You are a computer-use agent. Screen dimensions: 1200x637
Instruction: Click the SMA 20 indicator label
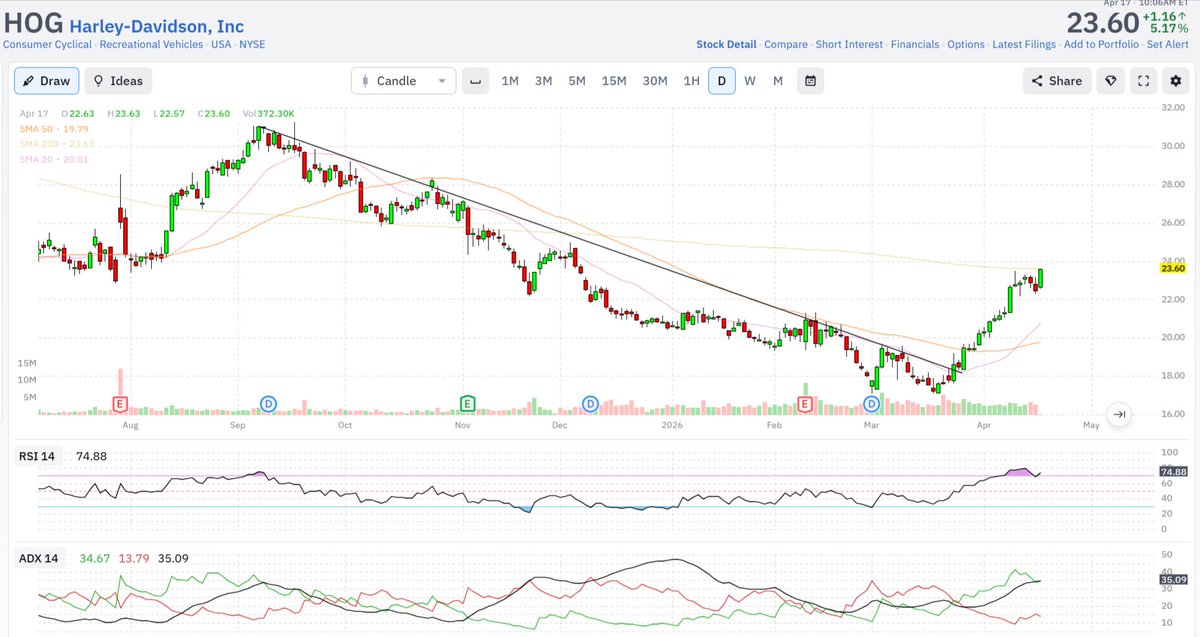pos(54,159)
